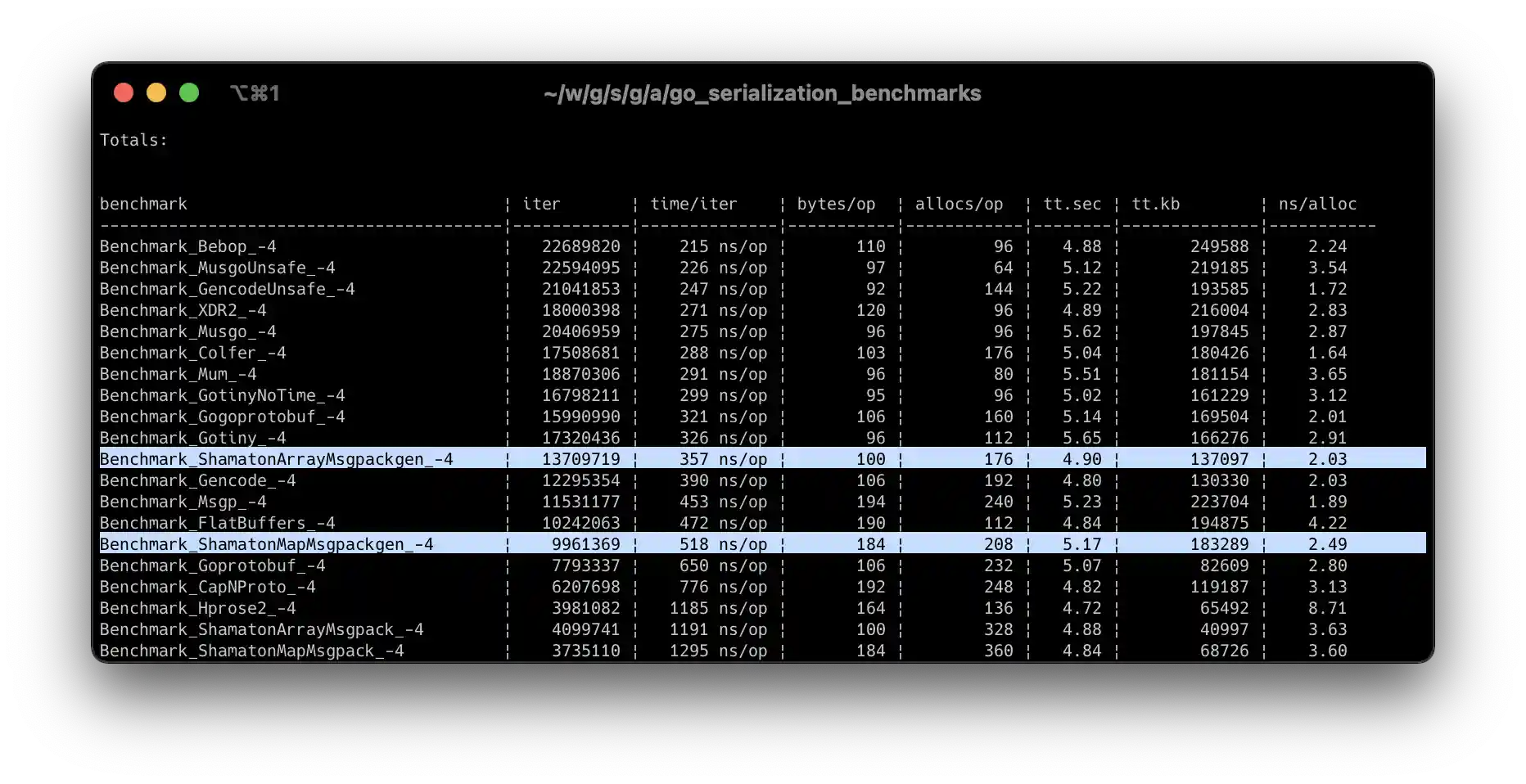
Task: Select the window title path go_serialization_benchmarks
Action: (762, 93)
